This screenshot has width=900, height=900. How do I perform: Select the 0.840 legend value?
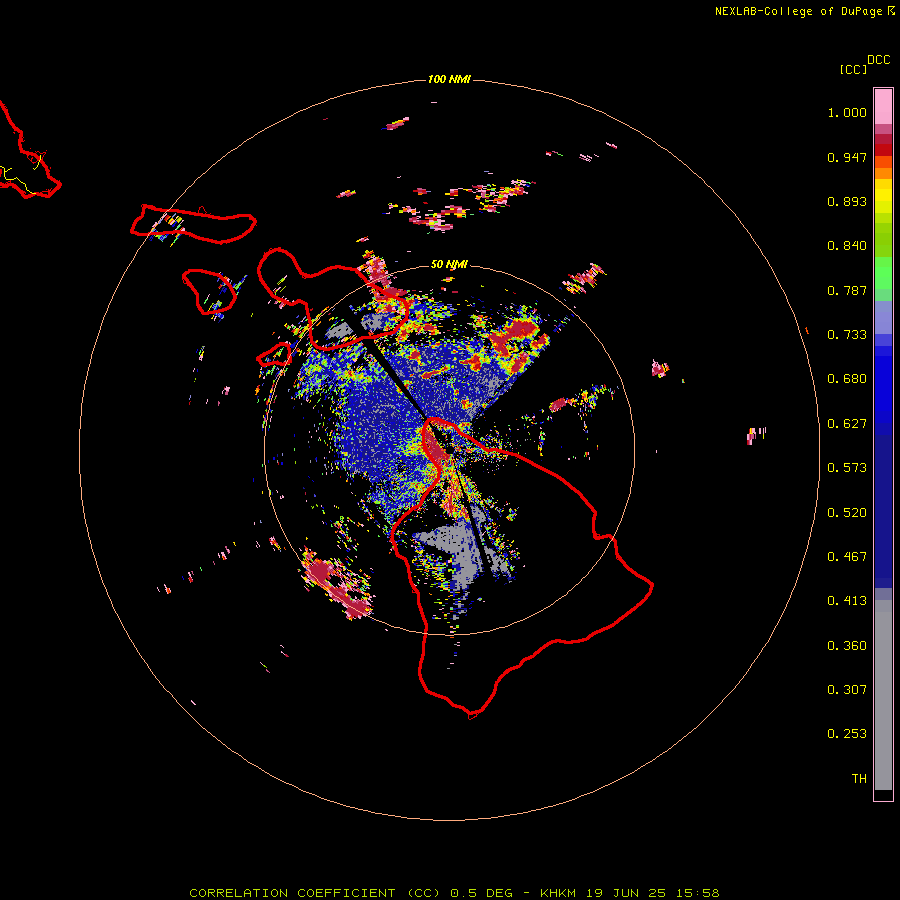tap(847, 246)
